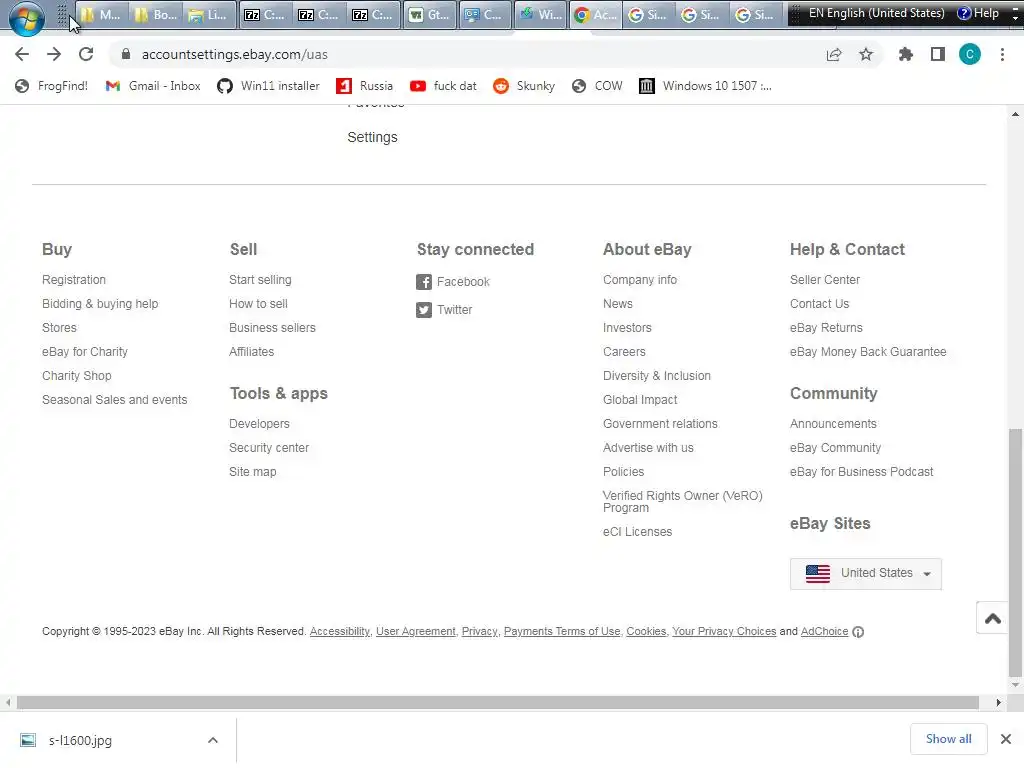Viewport: 1024px width, 768px height.
Task: Open eBay for Charity link
Action: [85, 352]
